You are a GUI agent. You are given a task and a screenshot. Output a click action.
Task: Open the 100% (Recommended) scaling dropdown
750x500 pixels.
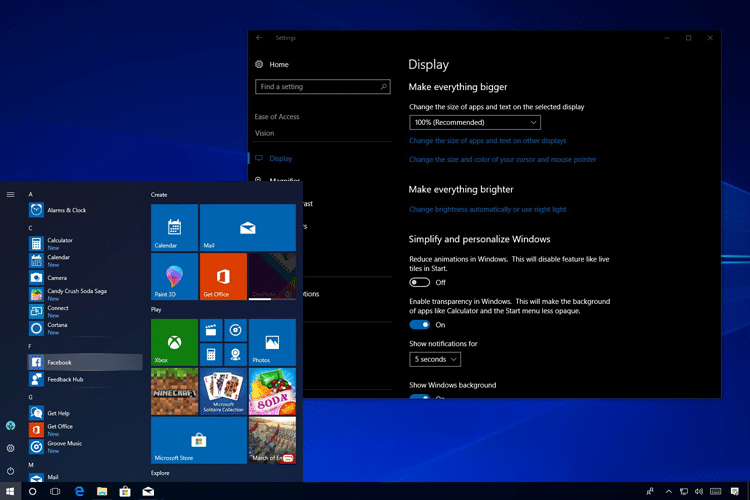point(474,122)
